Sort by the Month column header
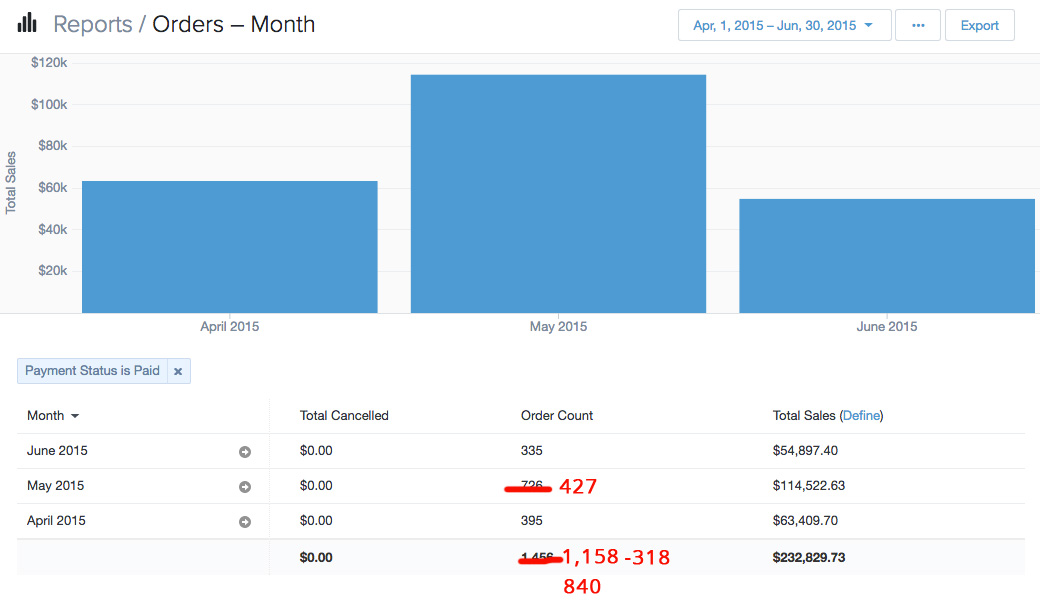Screen dimensions: 1040x612 (x=53, y=416)
